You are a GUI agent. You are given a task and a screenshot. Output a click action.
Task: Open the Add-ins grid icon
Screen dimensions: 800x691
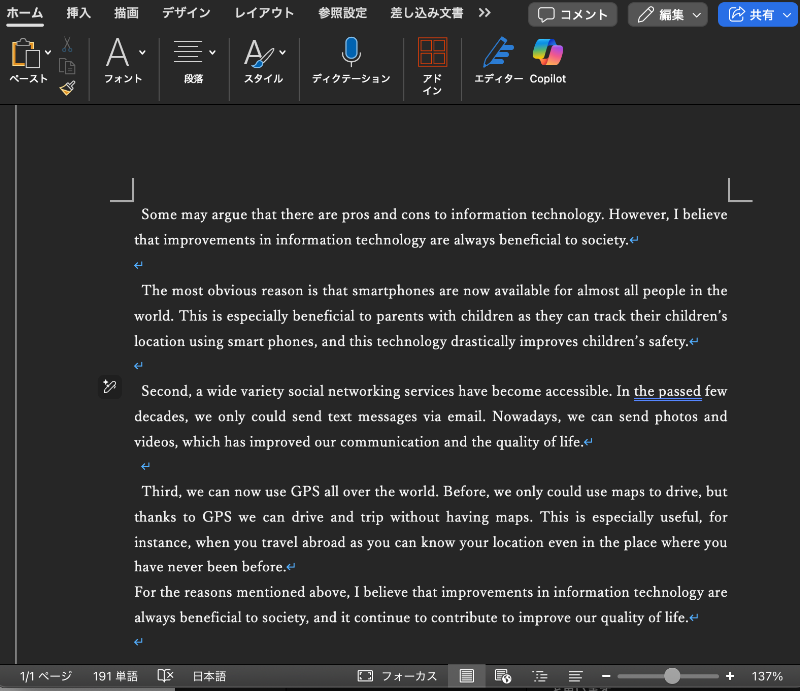pos(432,54)
